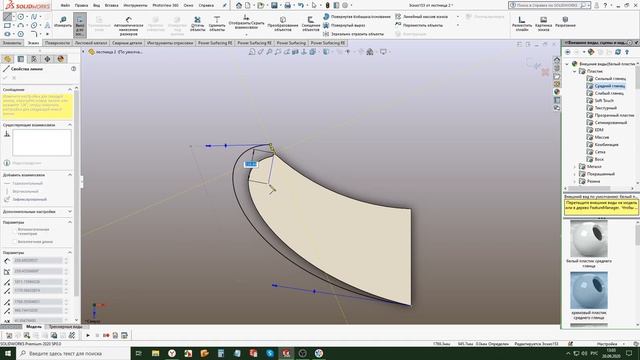Open the Вставка menu

[x=111, y=5]
